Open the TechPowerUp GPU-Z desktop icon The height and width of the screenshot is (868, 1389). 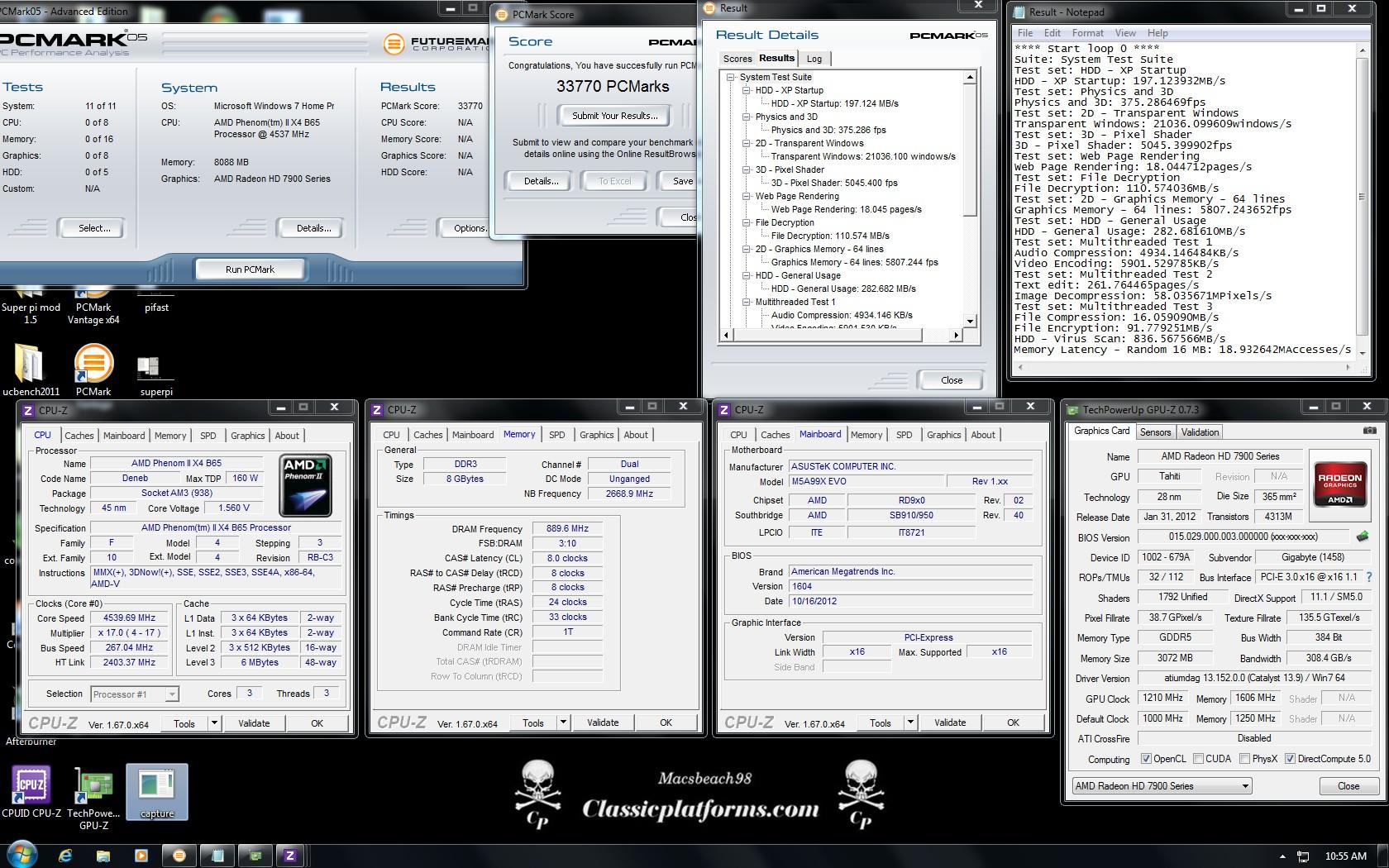(x=93, y=798)
